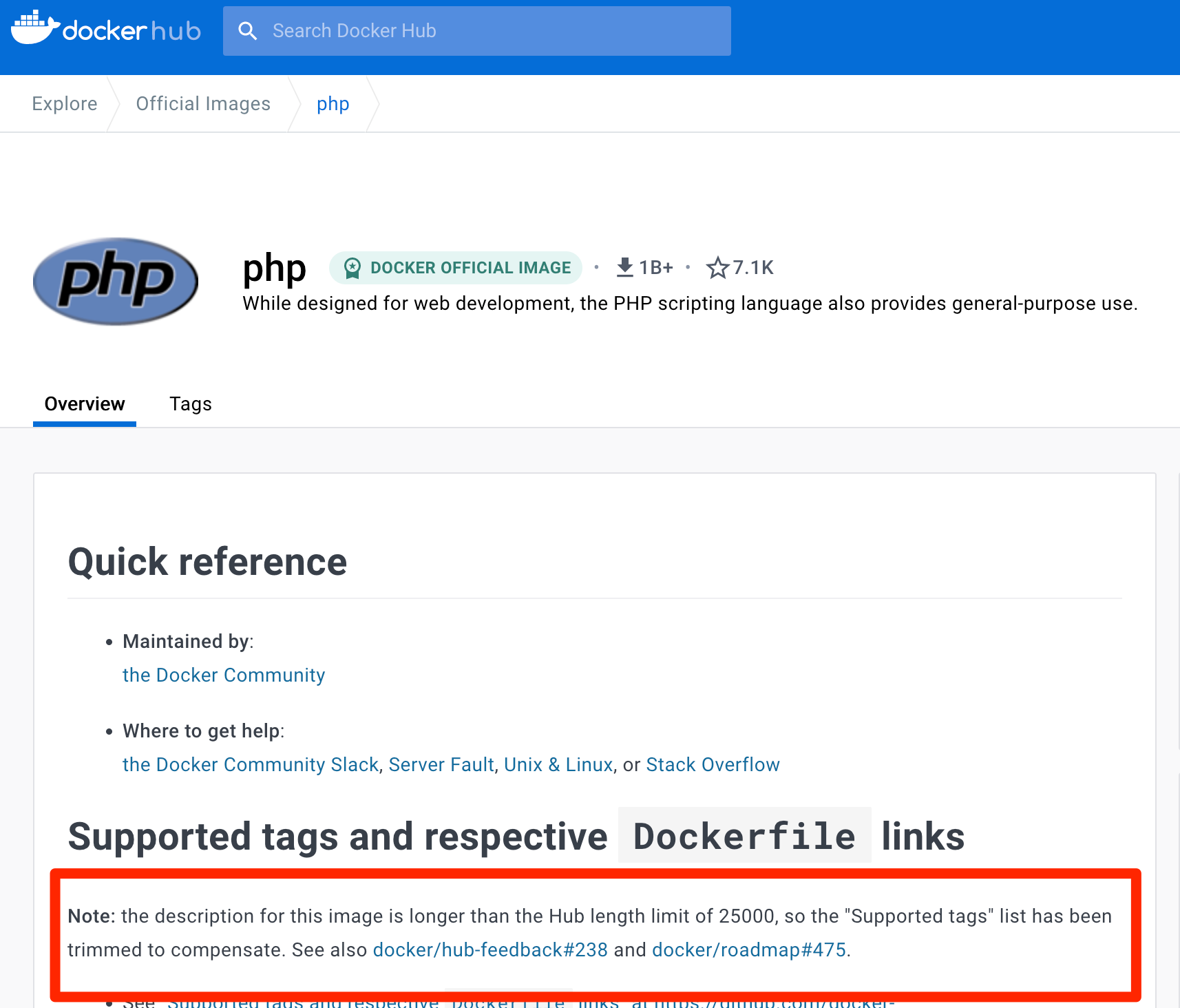Select the Overview tab
The image size is (1180, 1008).
click(85, 404)
